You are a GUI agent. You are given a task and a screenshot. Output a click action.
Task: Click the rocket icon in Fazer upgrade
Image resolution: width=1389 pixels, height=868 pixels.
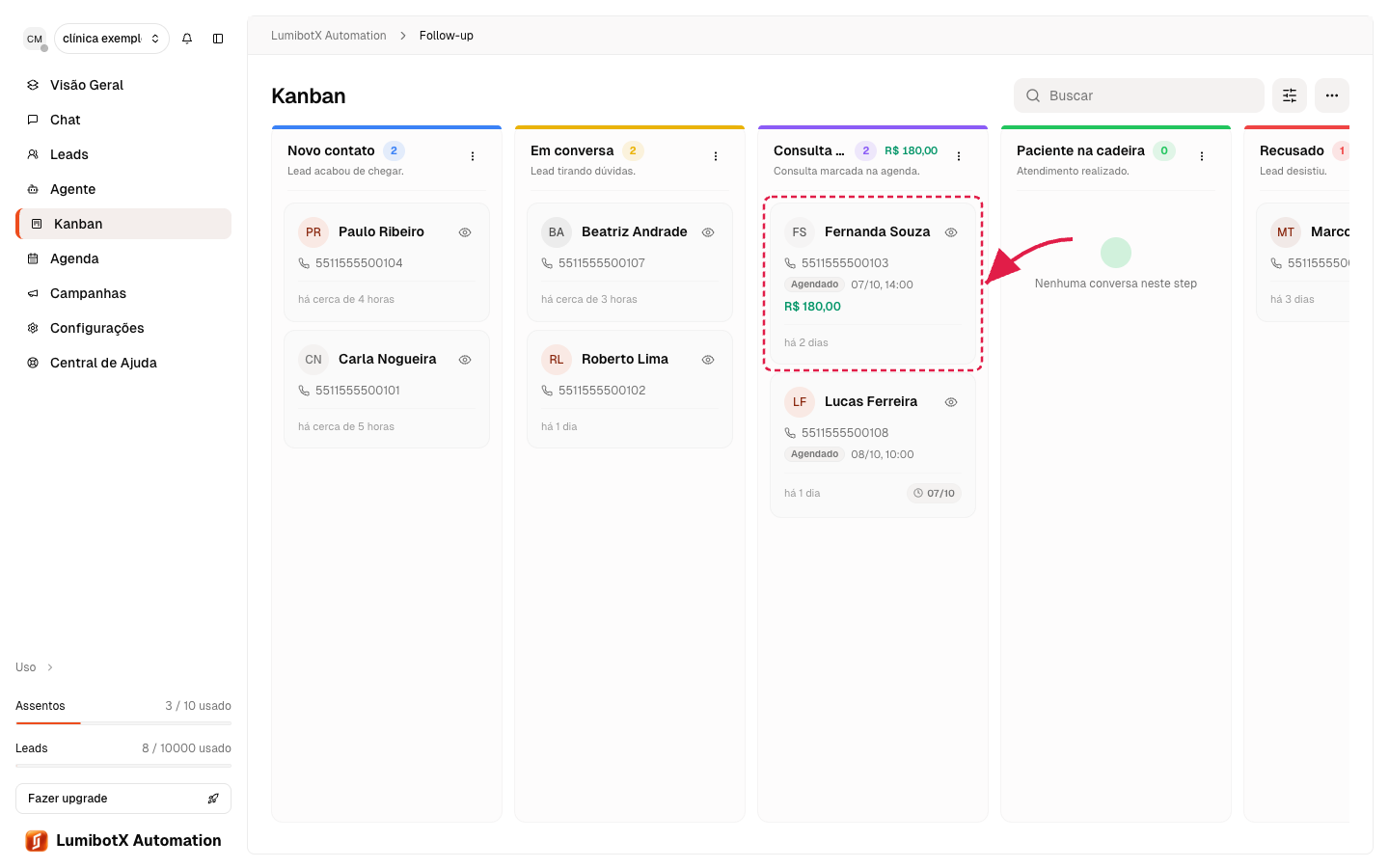tap(213, 799)
